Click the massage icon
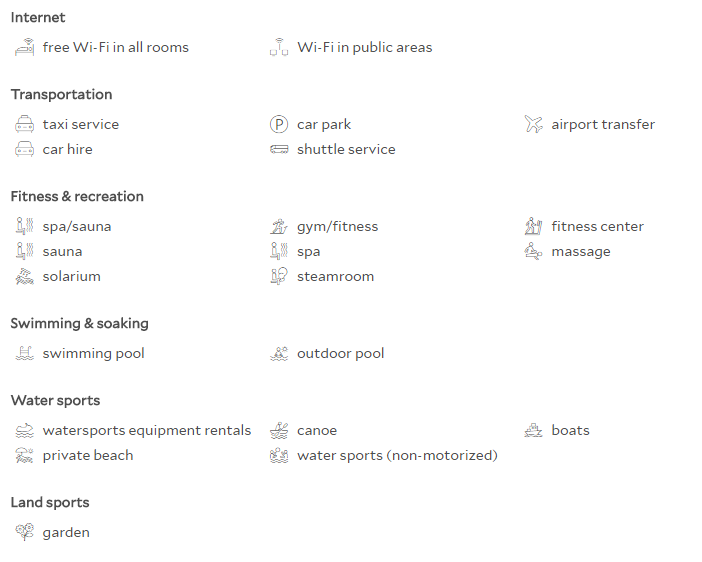702x562 pixels. point(533,251)
